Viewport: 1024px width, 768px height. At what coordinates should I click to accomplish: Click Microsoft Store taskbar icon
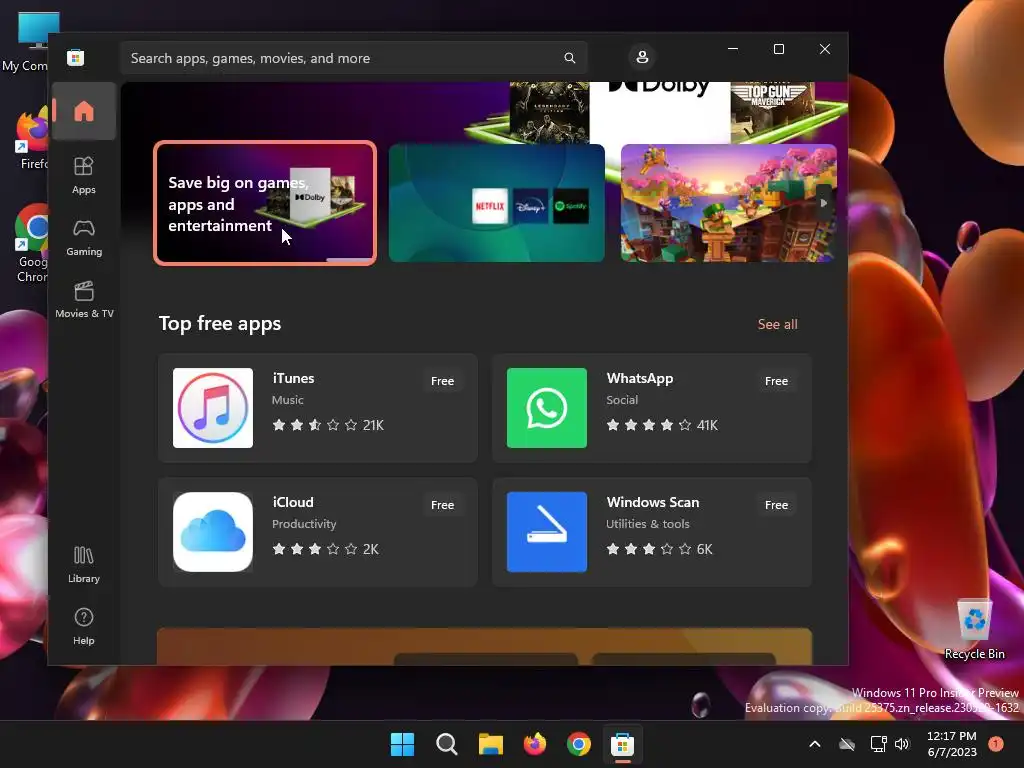622,744
